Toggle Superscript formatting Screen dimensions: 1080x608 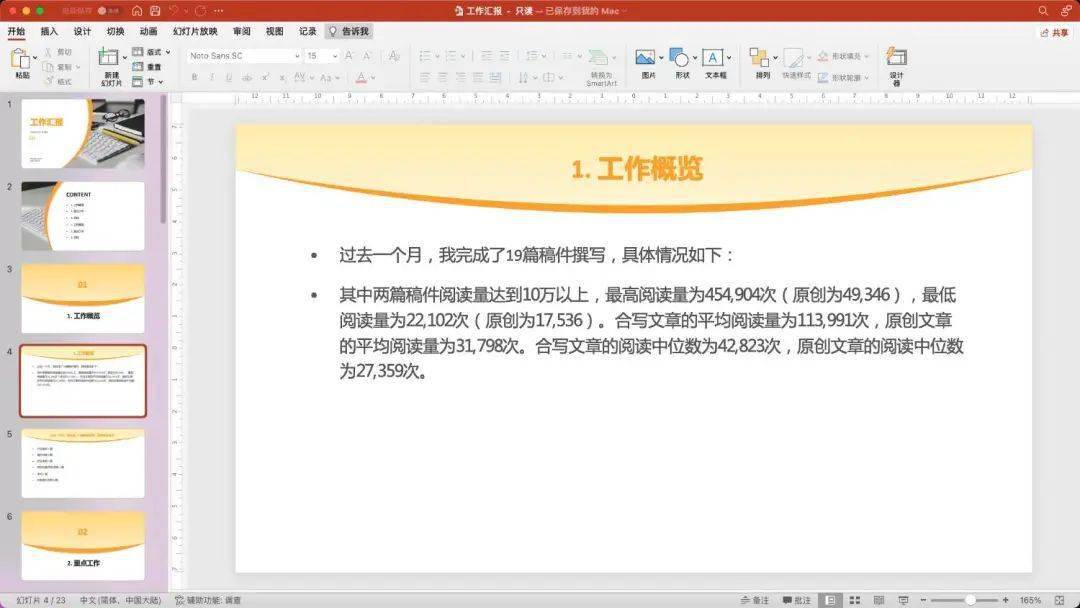pyautogui.click(x=265, y=78)
